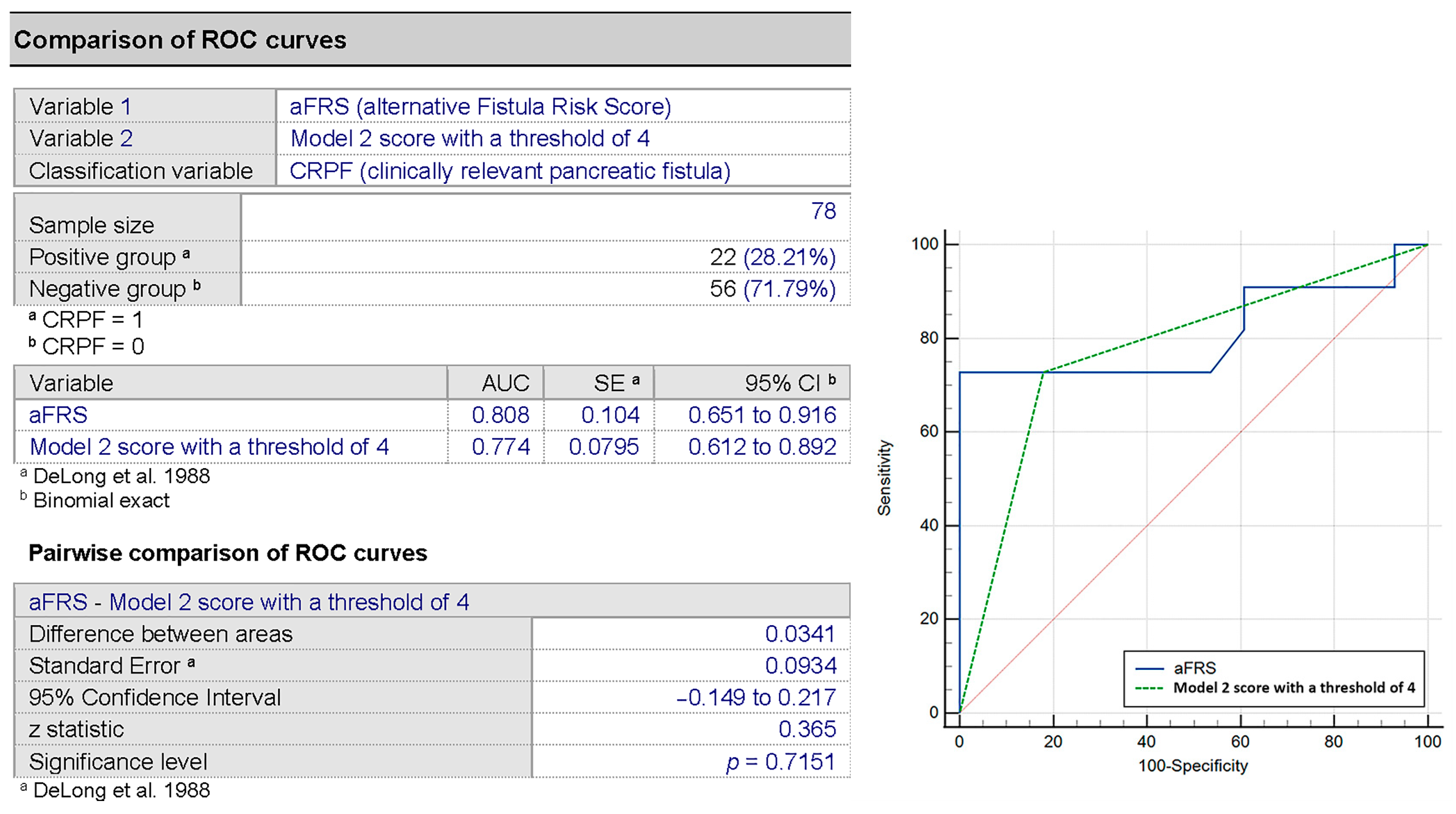Image resolution: width=1456 pixels, height=814 pixels.
Task: Click the green dashed Model 2 legend line
Action: click(x=1149, y=689)
